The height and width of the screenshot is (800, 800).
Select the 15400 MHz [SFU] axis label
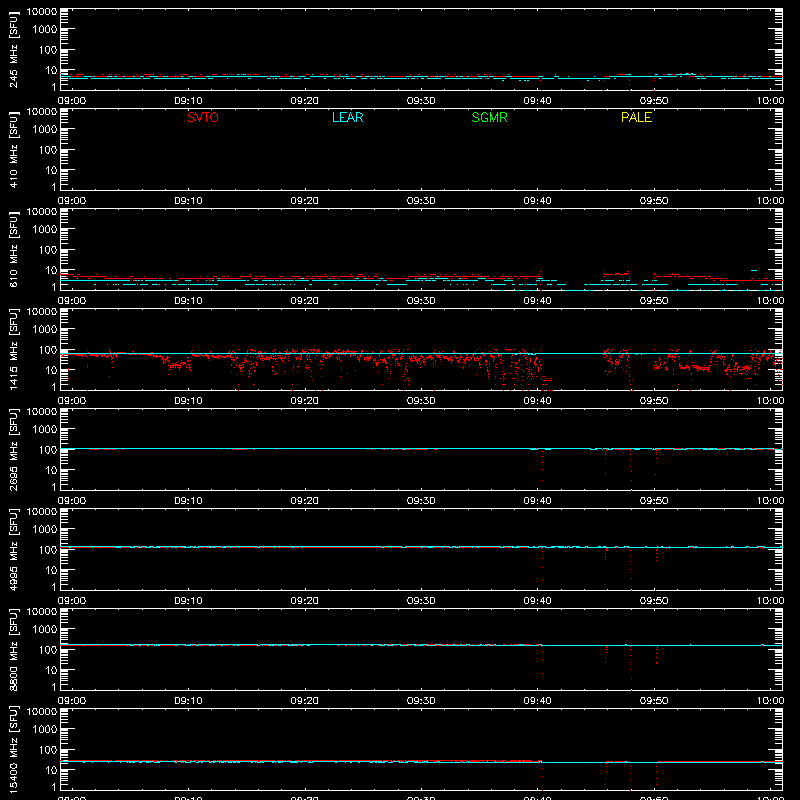14,749
